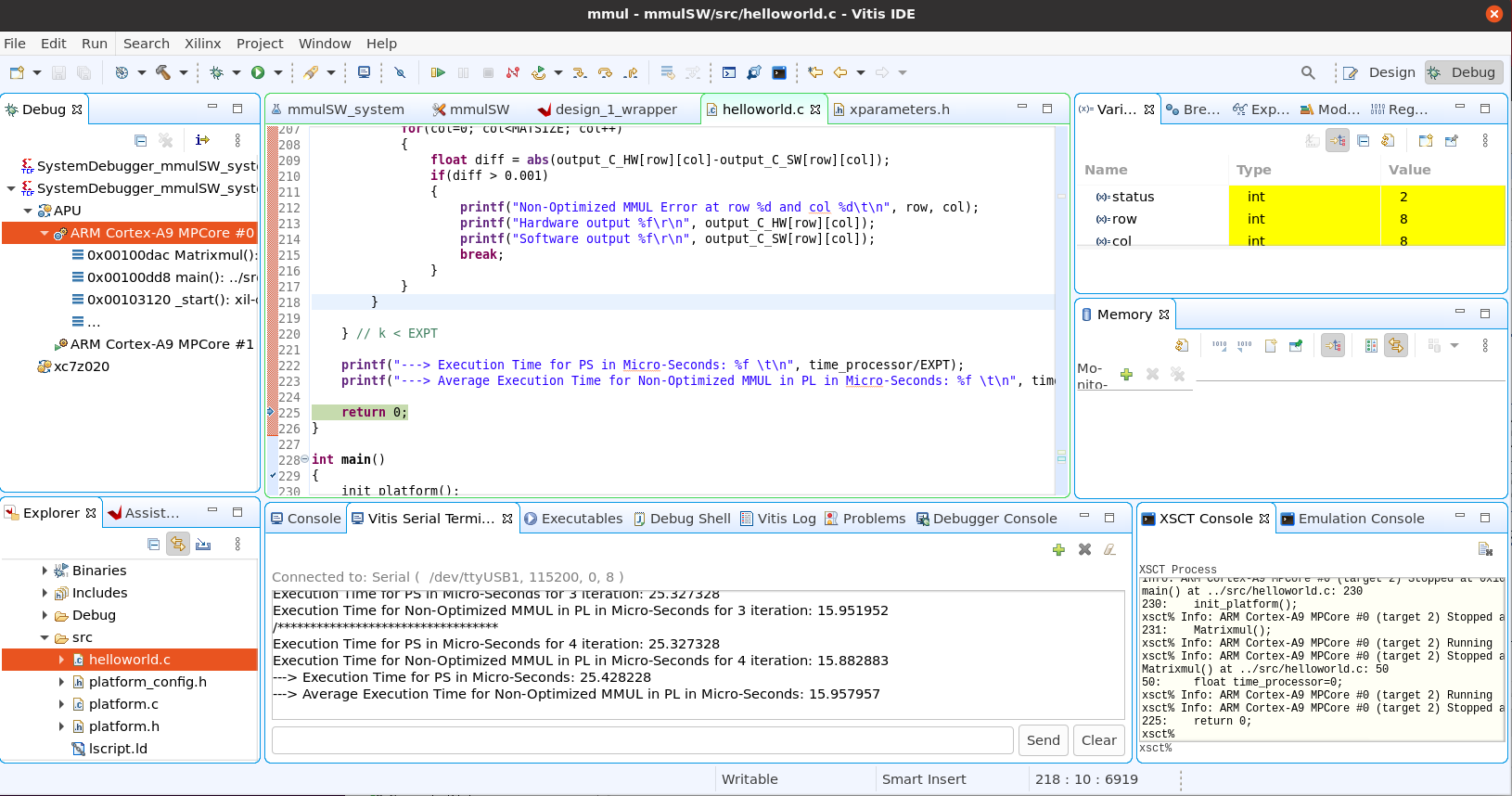Open new serial connection with green plus
The image size is (1512, 796).
point(1058,549)
